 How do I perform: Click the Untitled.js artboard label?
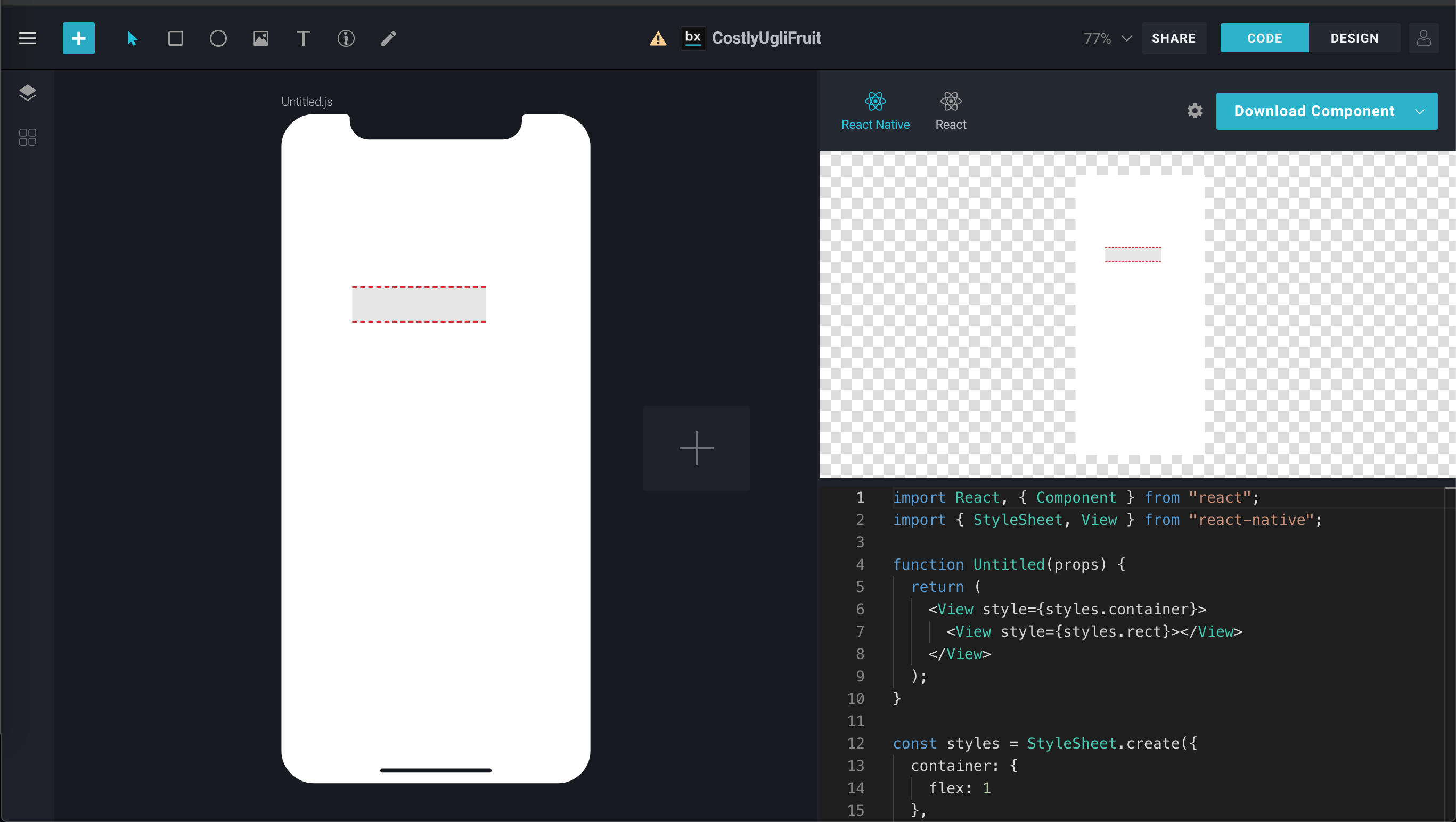click(307, 102)
